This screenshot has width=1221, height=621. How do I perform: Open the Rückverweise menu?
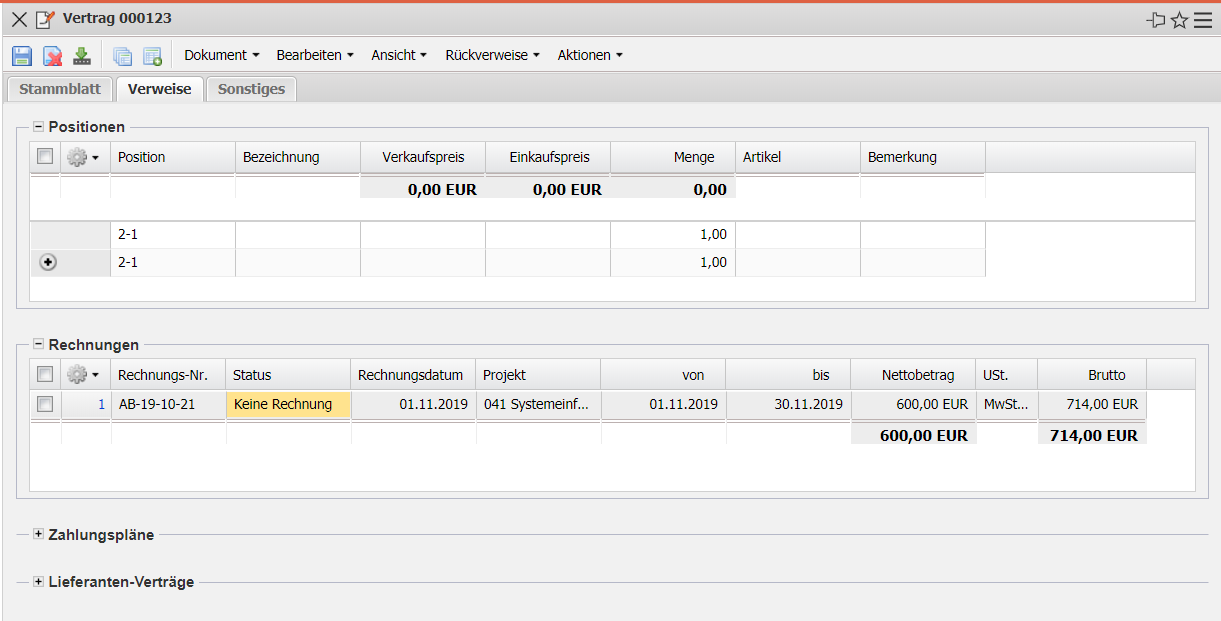pos(492,55)
